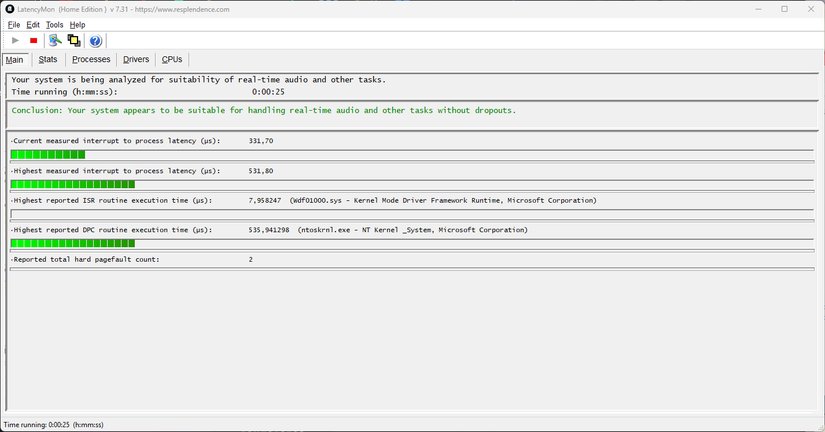Image resolution: width=825 pixels, height=432 pixels.
Task: Open the Help menu
Action: pos(77,25)
